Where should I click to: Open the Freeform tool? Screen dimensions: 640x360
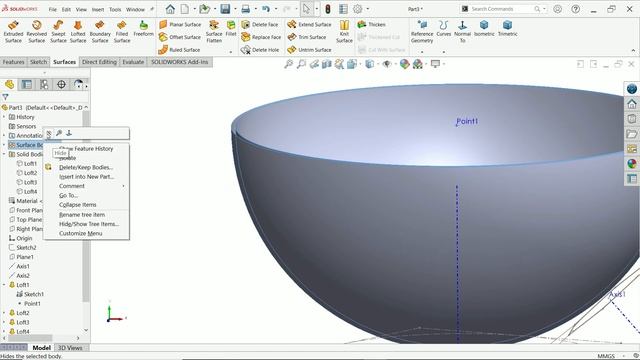tap(143, 29)
